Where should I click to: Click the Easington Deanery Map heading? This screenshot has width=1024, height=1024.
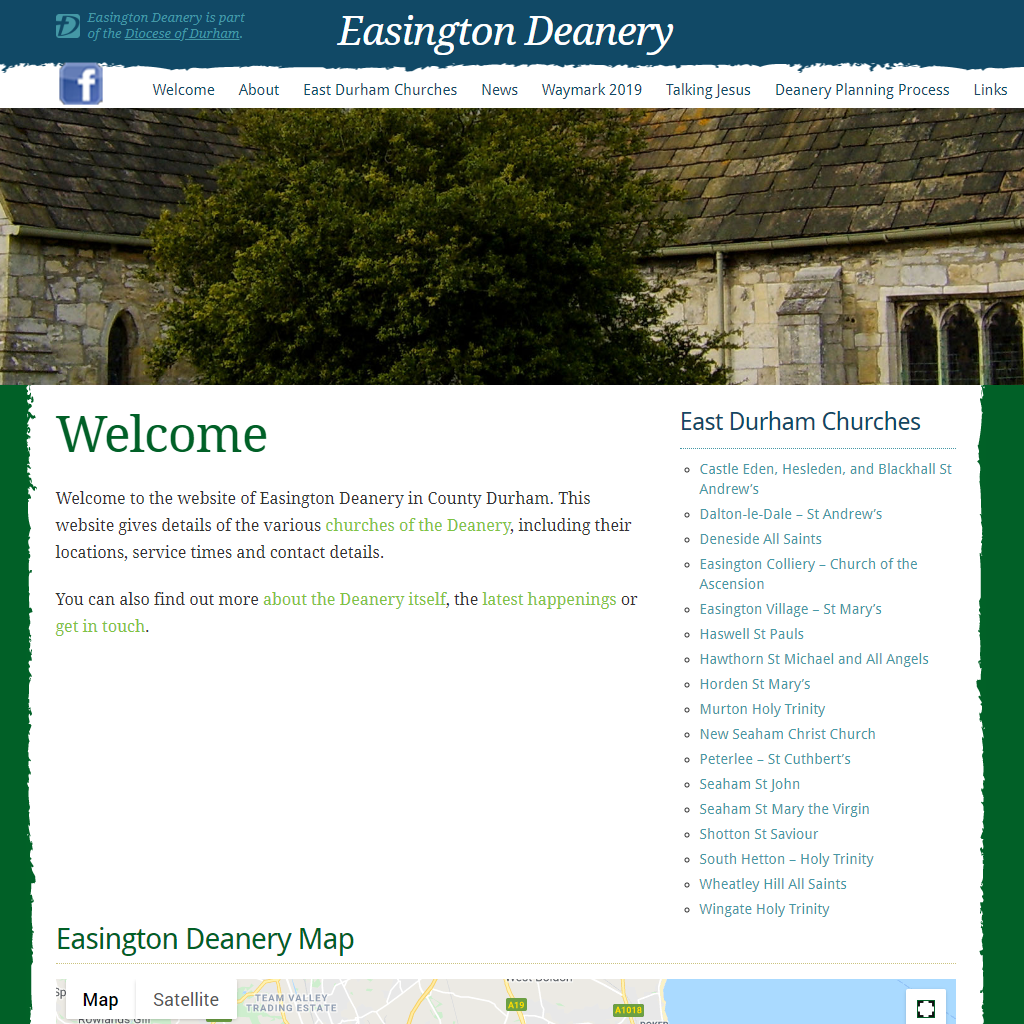205,940
